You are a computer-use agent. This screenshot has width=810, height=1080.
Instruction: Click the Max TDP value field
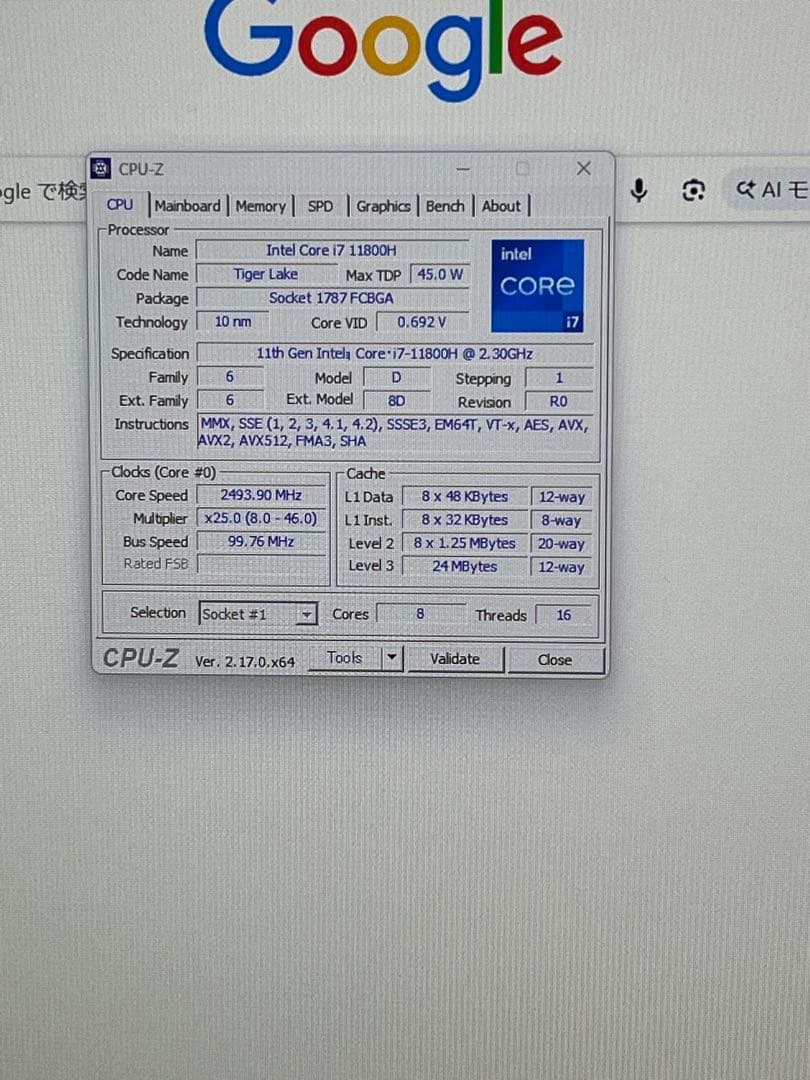click(440, 274)
